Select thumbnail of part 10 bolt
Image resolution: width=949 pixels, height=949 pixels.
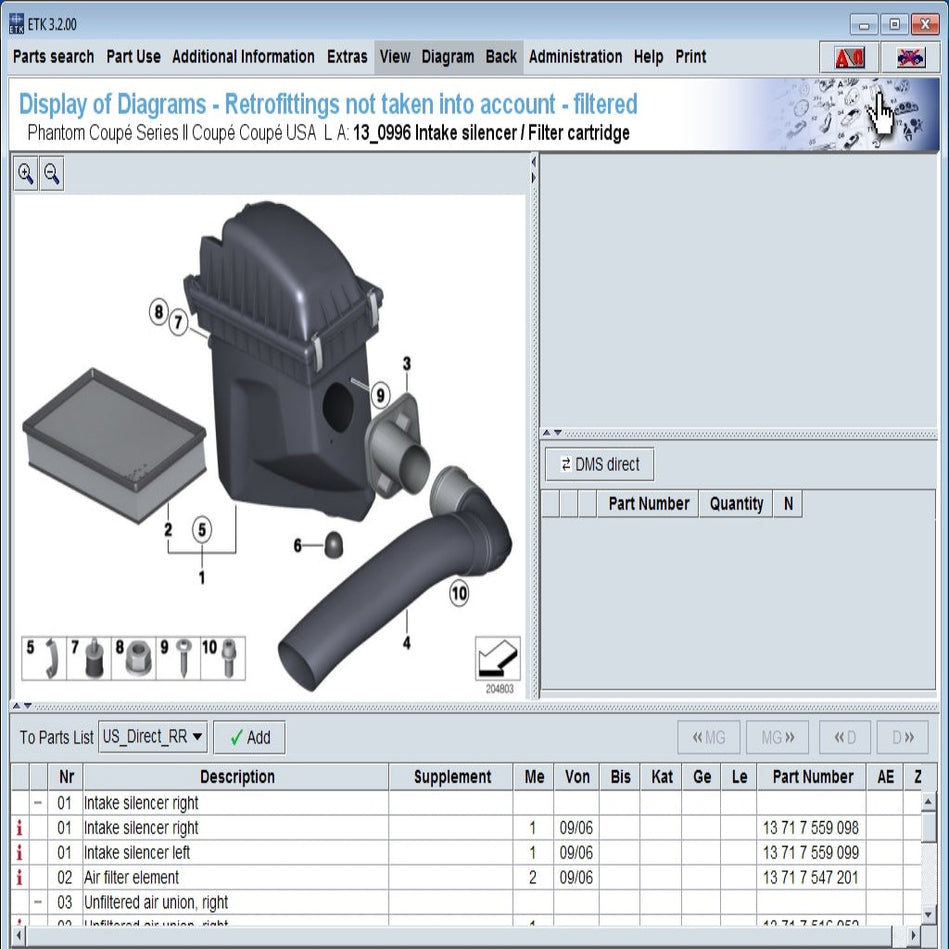pos(223,658)
